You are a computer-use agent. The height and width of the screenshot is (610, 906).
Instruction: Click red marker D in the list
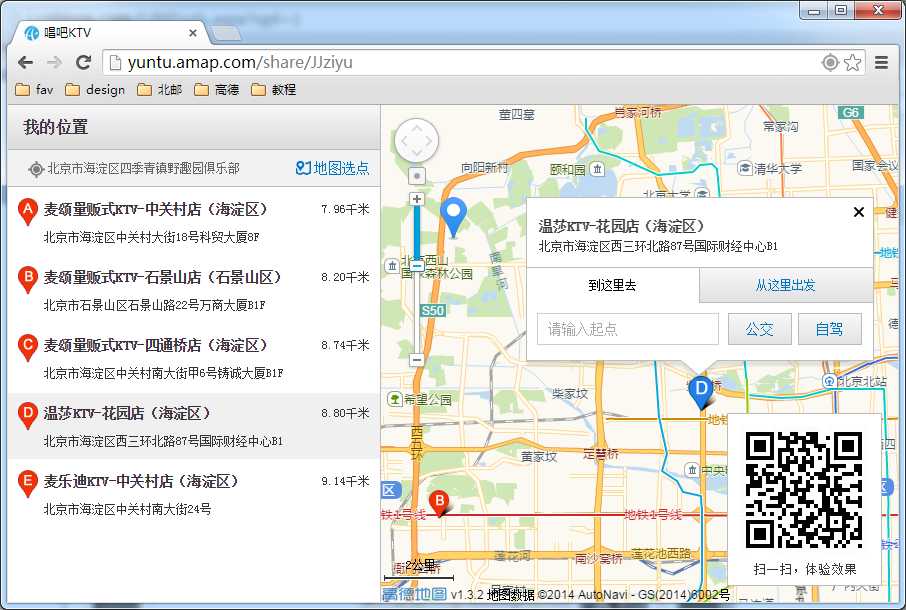27,416
